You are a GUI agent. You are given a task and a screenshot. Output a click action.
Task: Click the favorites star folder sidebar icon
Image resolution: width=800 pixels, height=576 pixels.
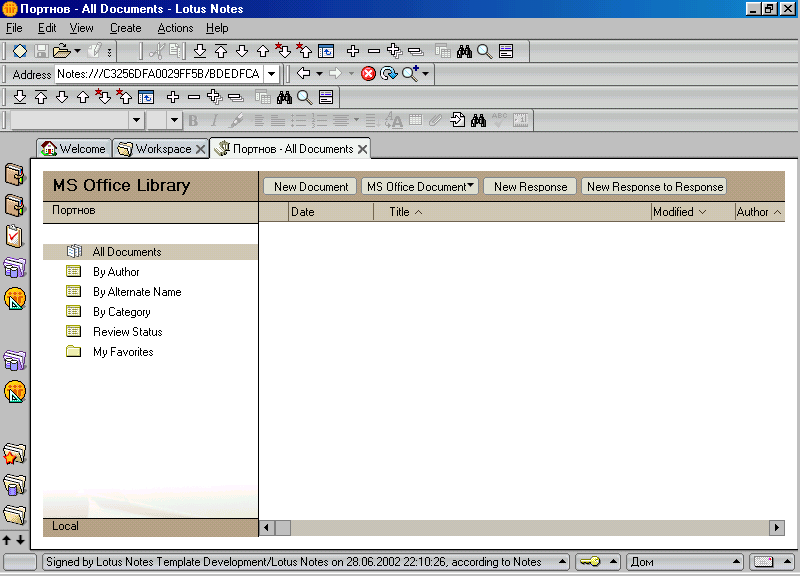pyautogui.click(x=14, y=454)
